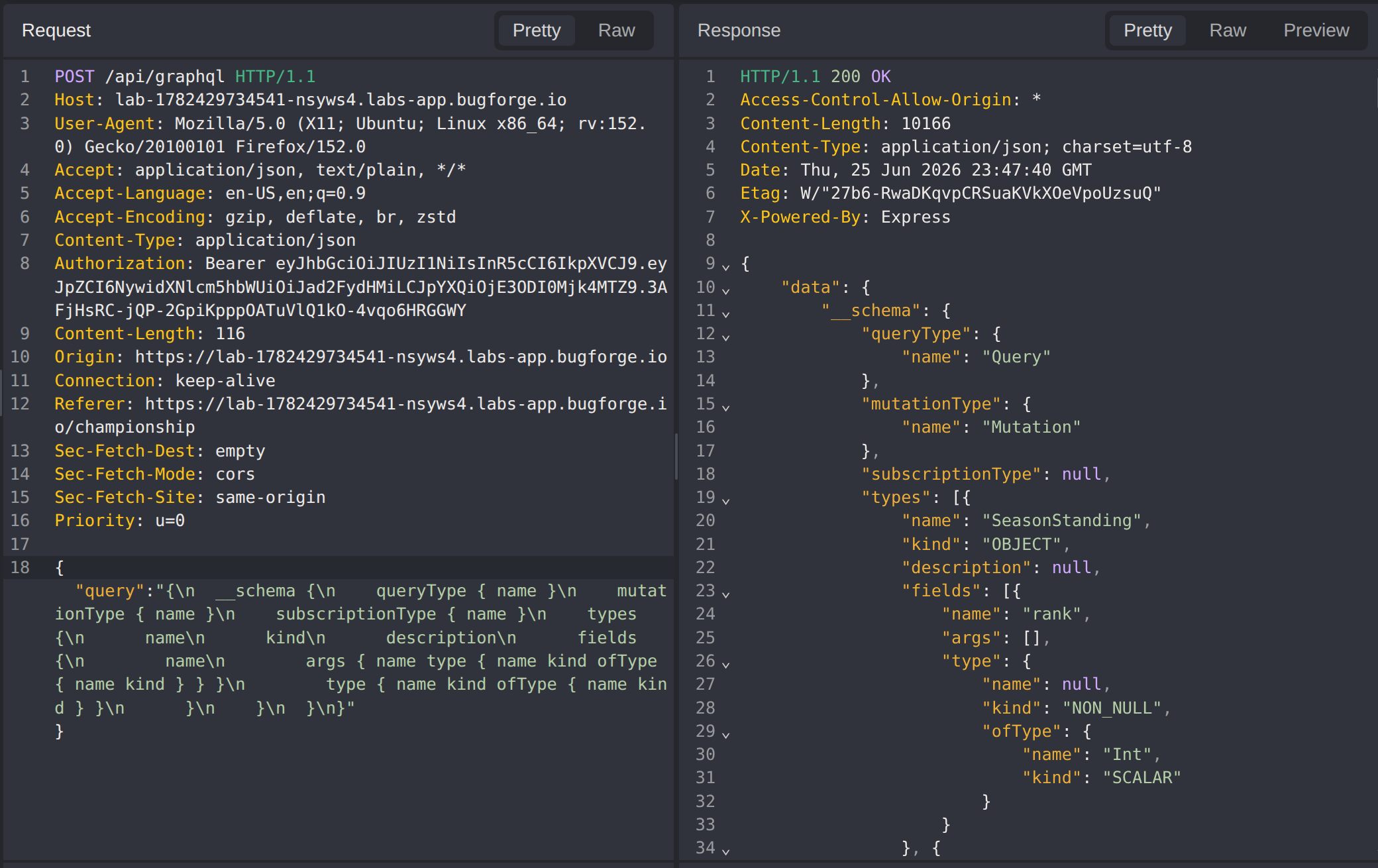This screenshot has width=1378, height=868.
Task: Switch Request view to Pretty tab
Action: coord(536,30)
